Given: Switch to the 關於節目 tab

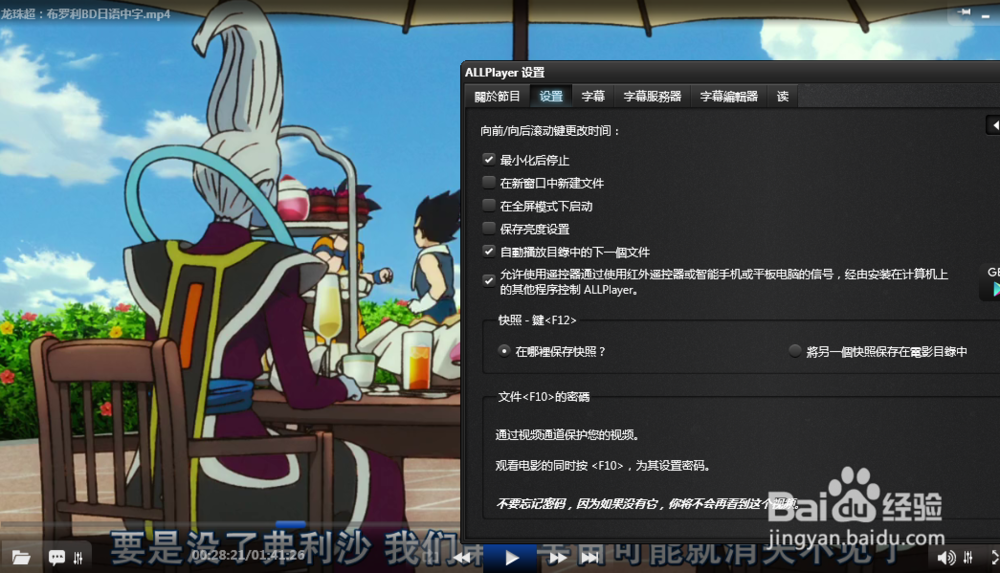Looking at the screenshot, I should (x=497, y=96).
